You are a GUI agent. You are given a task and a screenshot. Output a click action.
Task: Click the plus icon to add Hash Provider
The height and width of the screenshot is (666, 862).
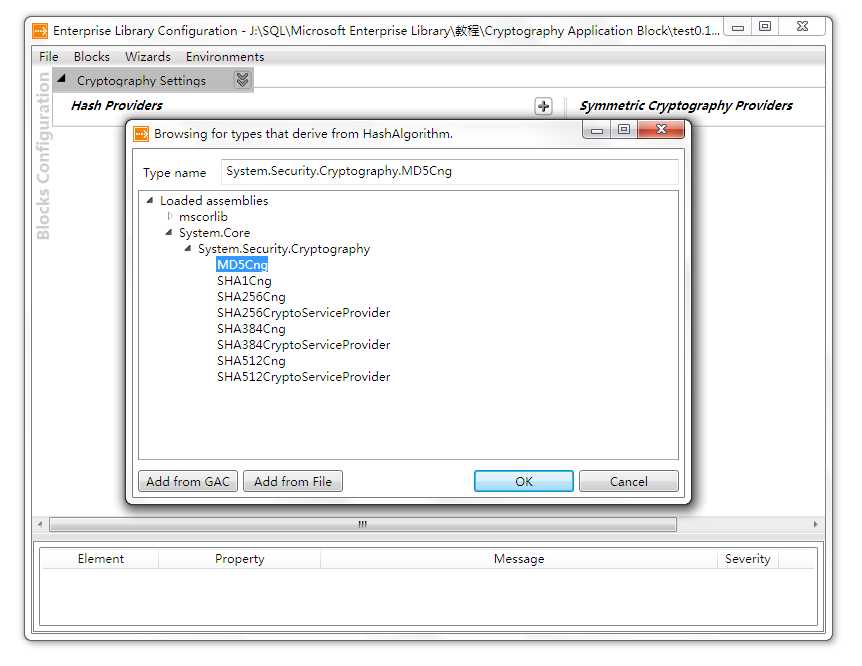click(543, 106)
